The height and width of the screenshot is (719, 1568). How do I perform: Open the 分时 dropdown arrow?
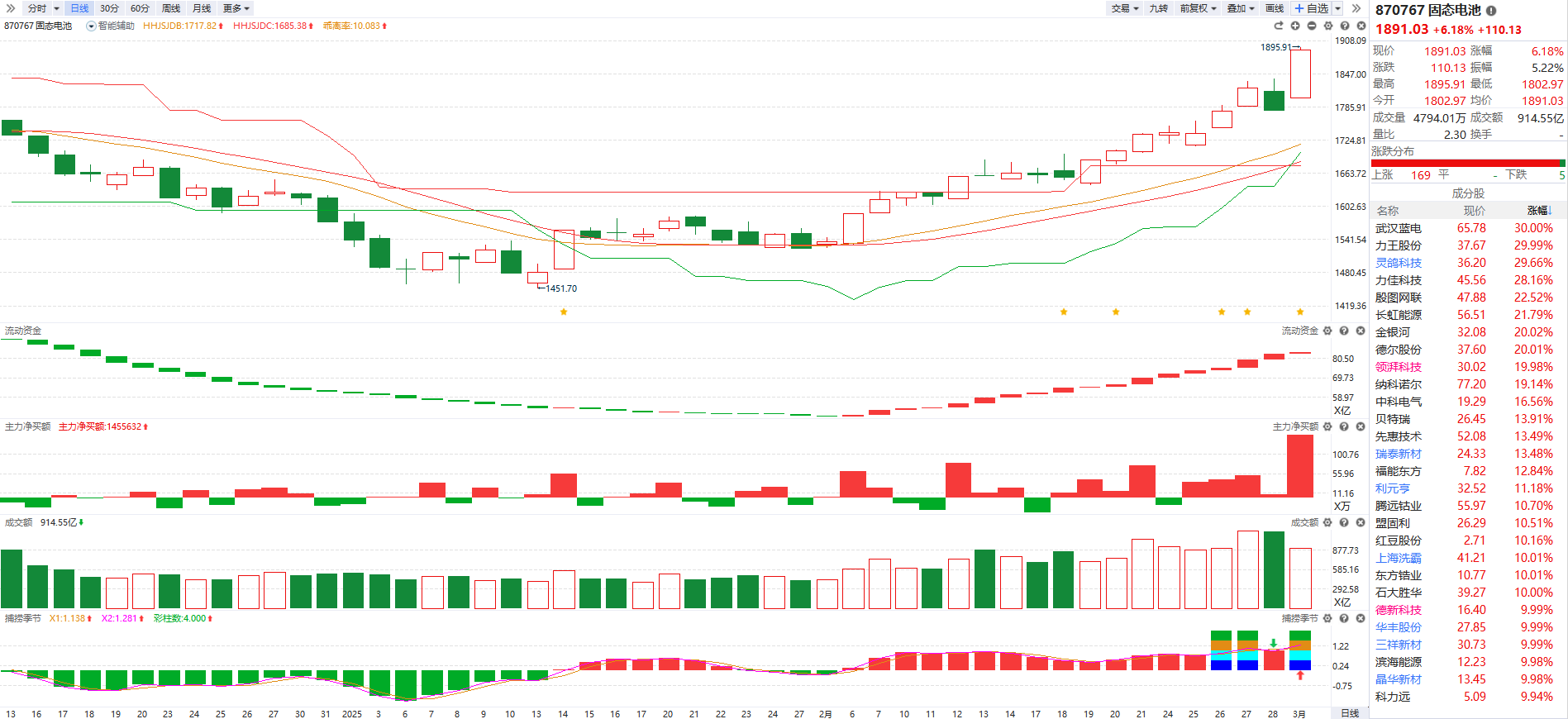56,8
